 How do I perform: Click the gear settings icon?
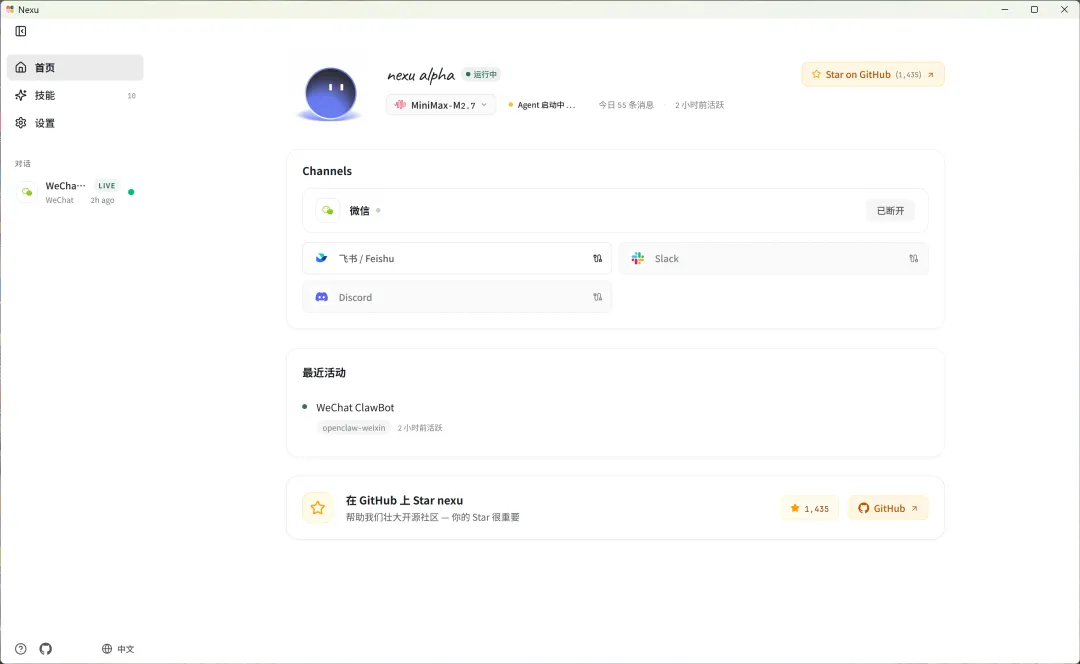point(21,123)
